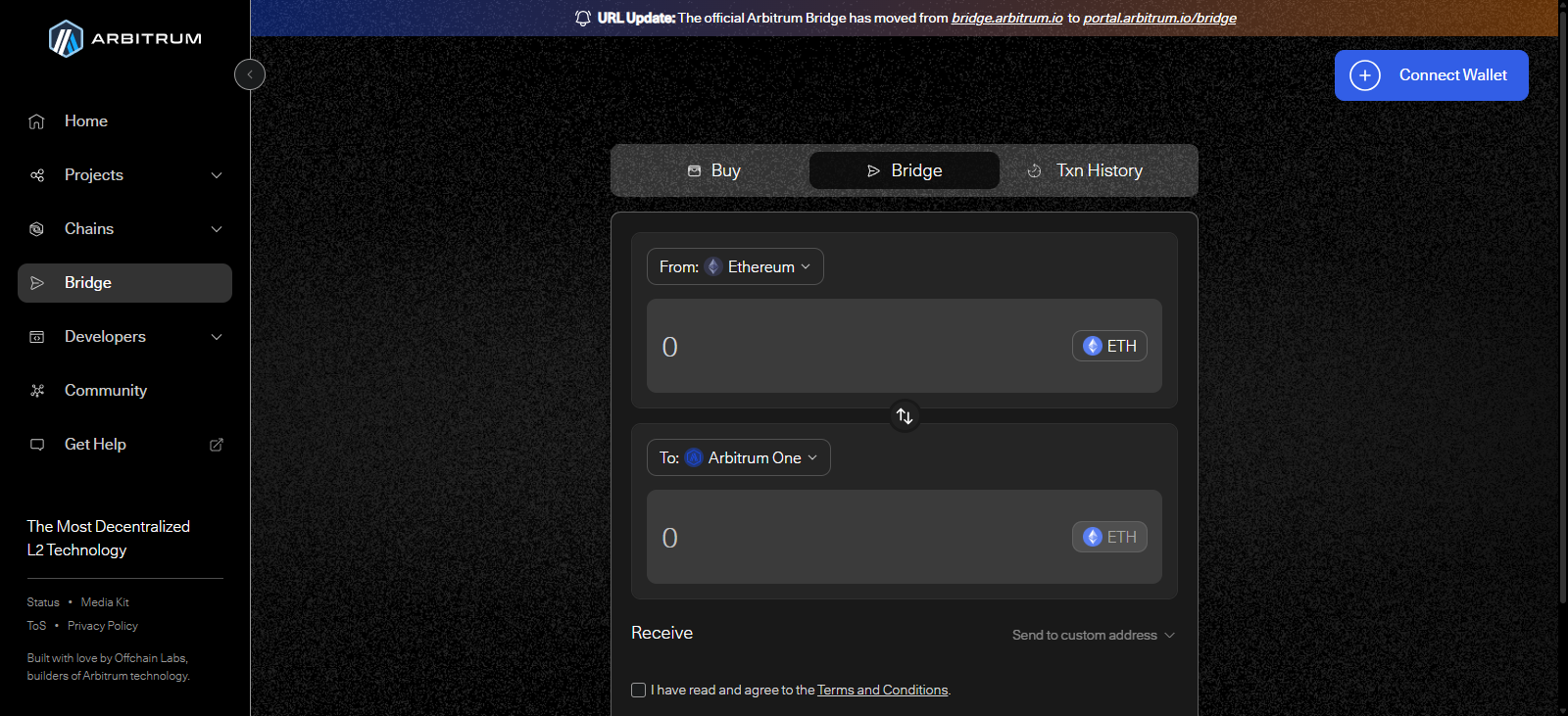Select the ETH token in the From field
This screenshot has width=1568, height=716.
pyautogui.click(x=1109, y=346)
